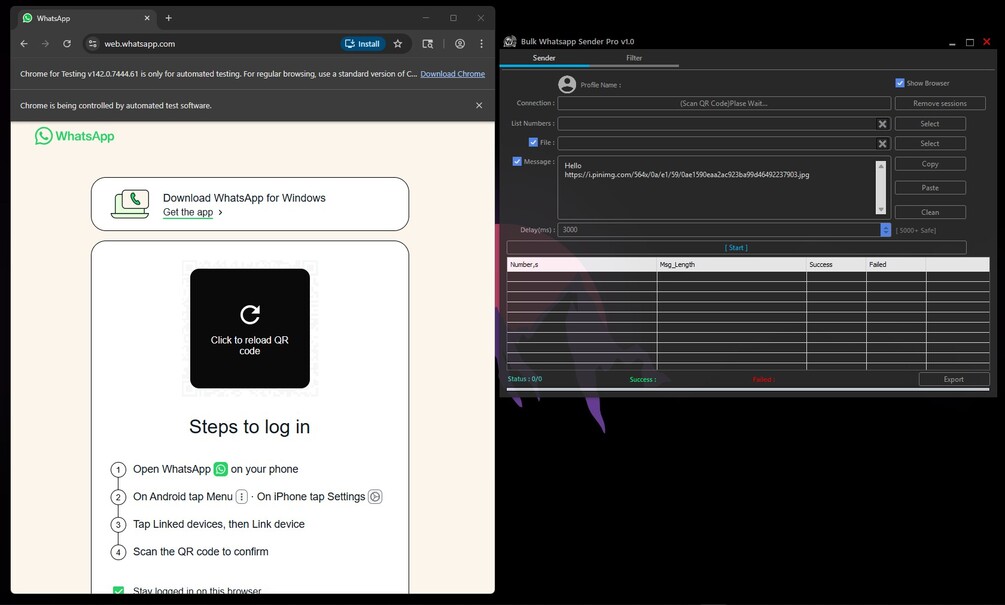The height and width of the screenshot is (605, 1005).
Task: Click the Export button
Action: pos(954,379)
